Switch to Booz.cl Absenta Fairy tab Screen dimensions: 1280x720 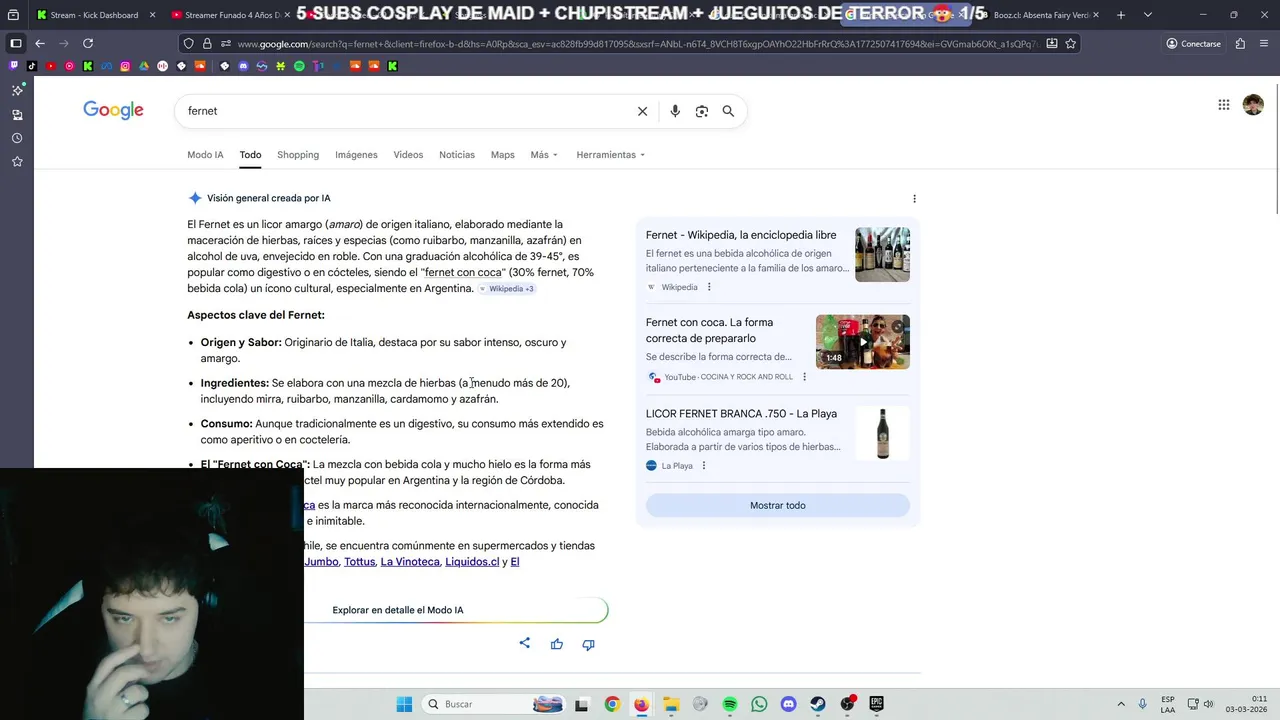tap(1041, 15)
